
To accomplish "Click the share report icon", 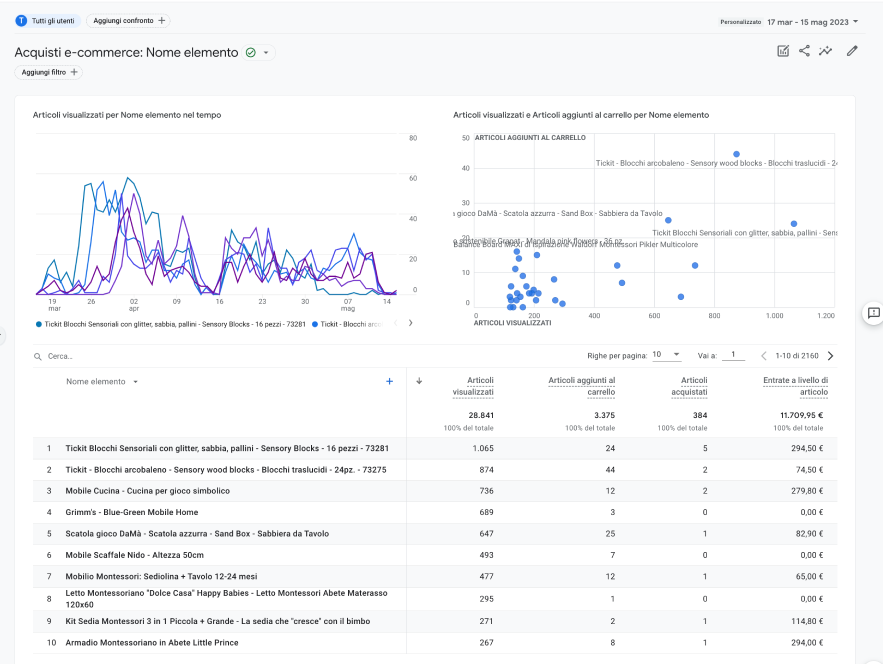I will (x=804, y=52).
